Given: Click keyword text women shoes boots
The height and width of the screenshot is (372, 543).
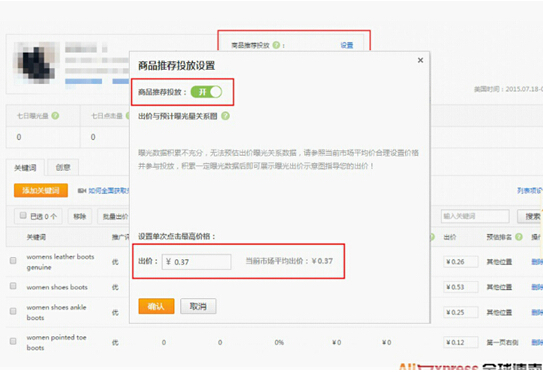Looking at the screenshot, I should click(57, 287).
